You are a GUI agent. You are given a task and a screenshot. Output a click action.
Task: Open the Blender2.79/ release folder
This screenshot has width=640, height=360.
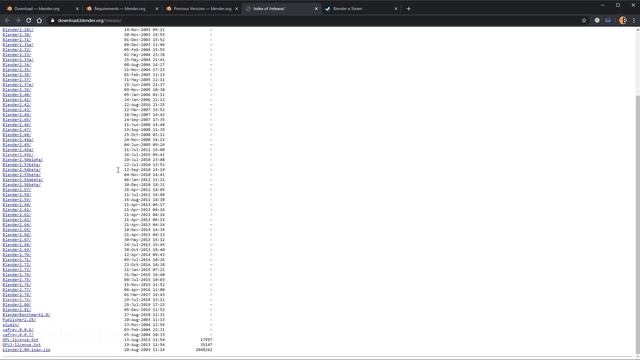tap(17, 300)
